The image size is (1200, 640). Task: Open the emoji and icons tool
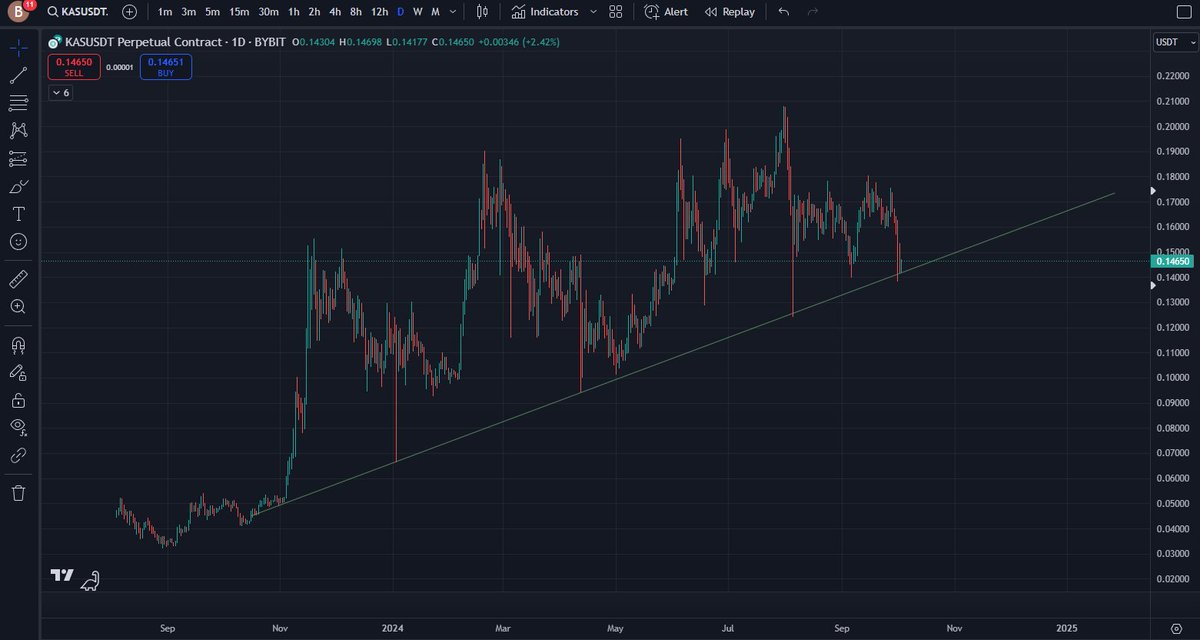click(18, 242)
